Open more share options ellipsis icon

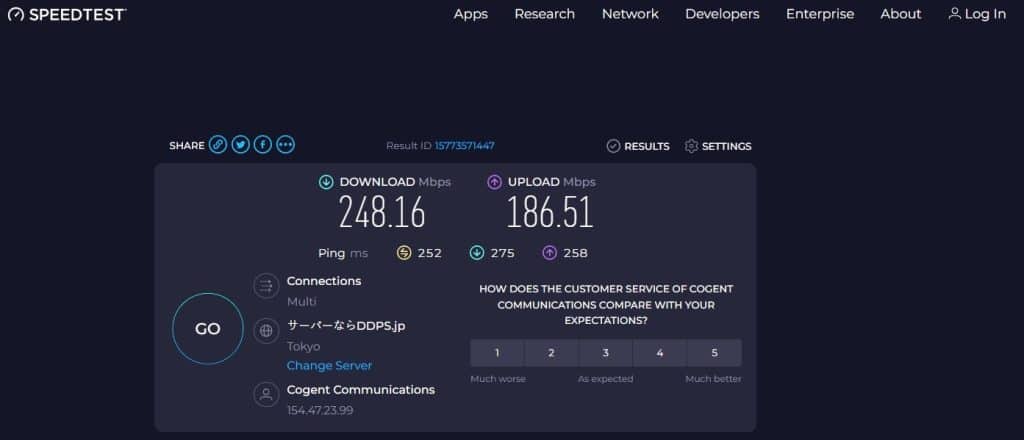pyautogui.click(x=285, y=145)
